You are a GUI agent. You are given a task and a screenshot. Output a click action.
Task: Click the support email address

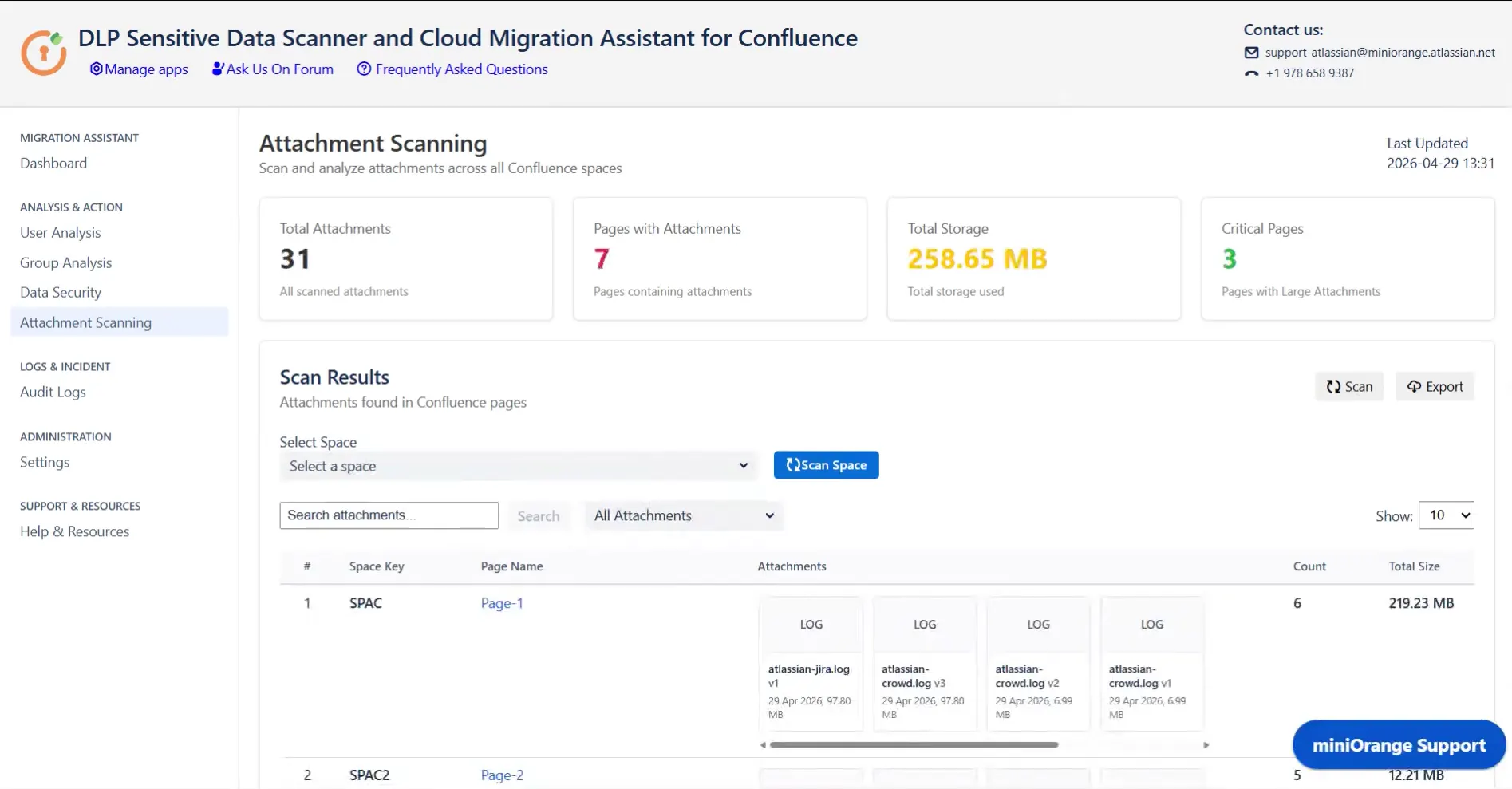pyautogui.click(x=1380, y=53)
